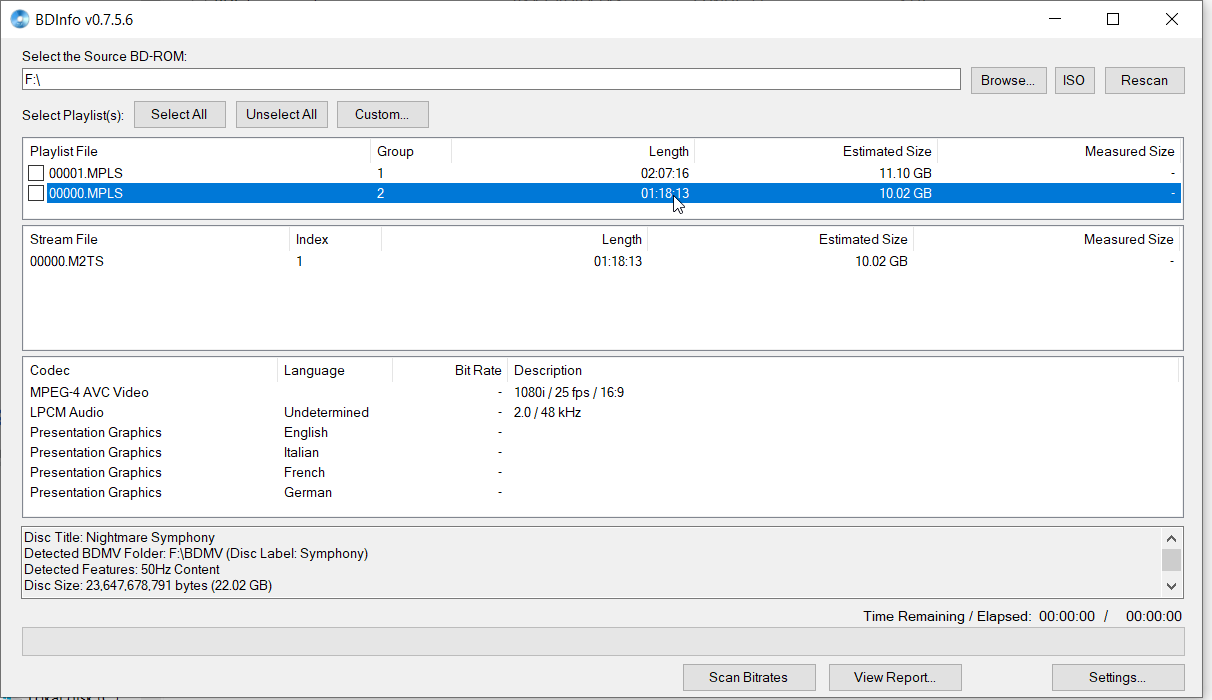Click the Detected Features: 50Hz Content line
The image size is (1212, 700).
pyautogui.click(x=122, y=569)
